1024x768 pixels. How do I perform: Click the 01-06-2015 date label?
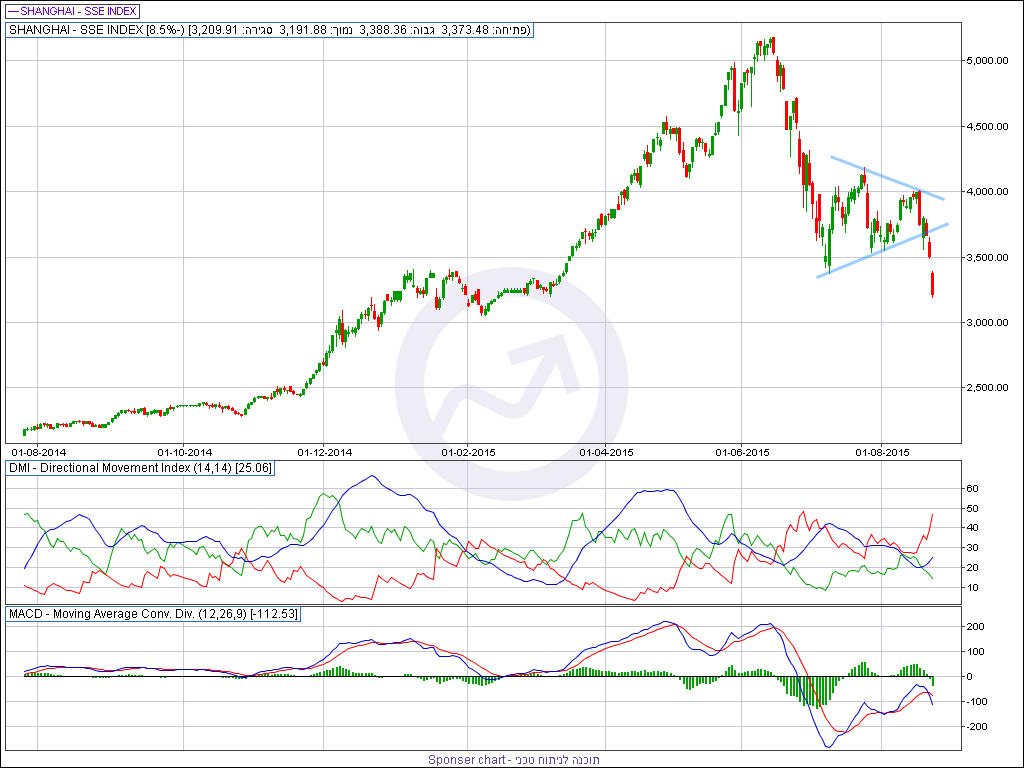click(743, 452)
